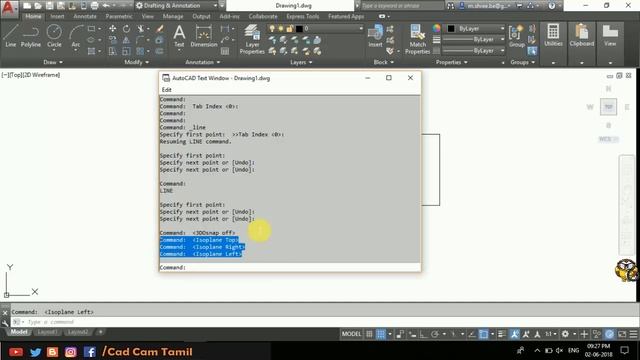640x360 pixels.
Task: Toggle polar tracking in status bar
Action: point(435,334)
